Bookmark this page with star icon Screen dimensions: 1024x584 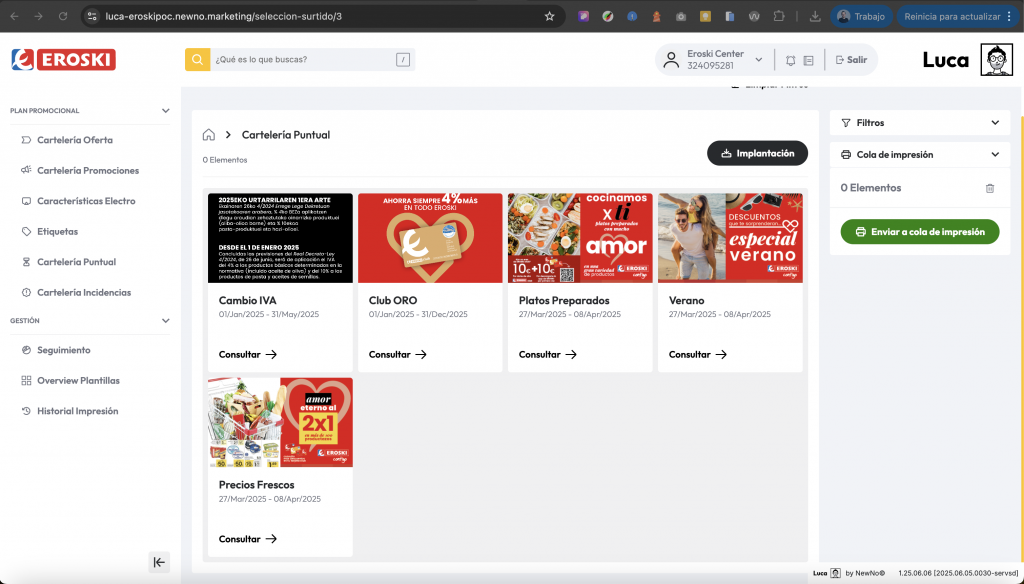click(x=549, y=16)
